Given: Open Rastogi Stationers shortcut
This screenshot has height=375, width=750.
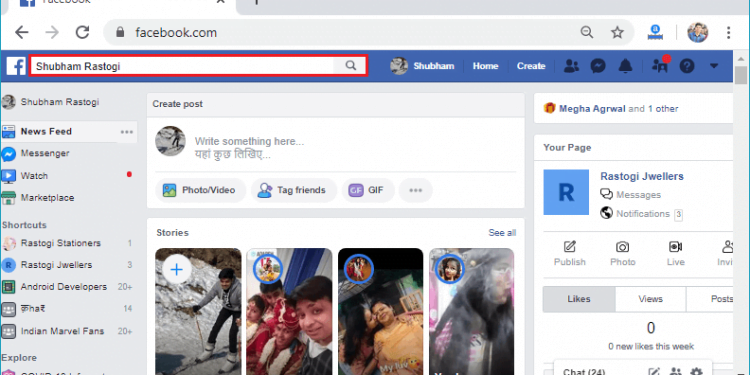Looking at the screenshot, I should 52,243.
